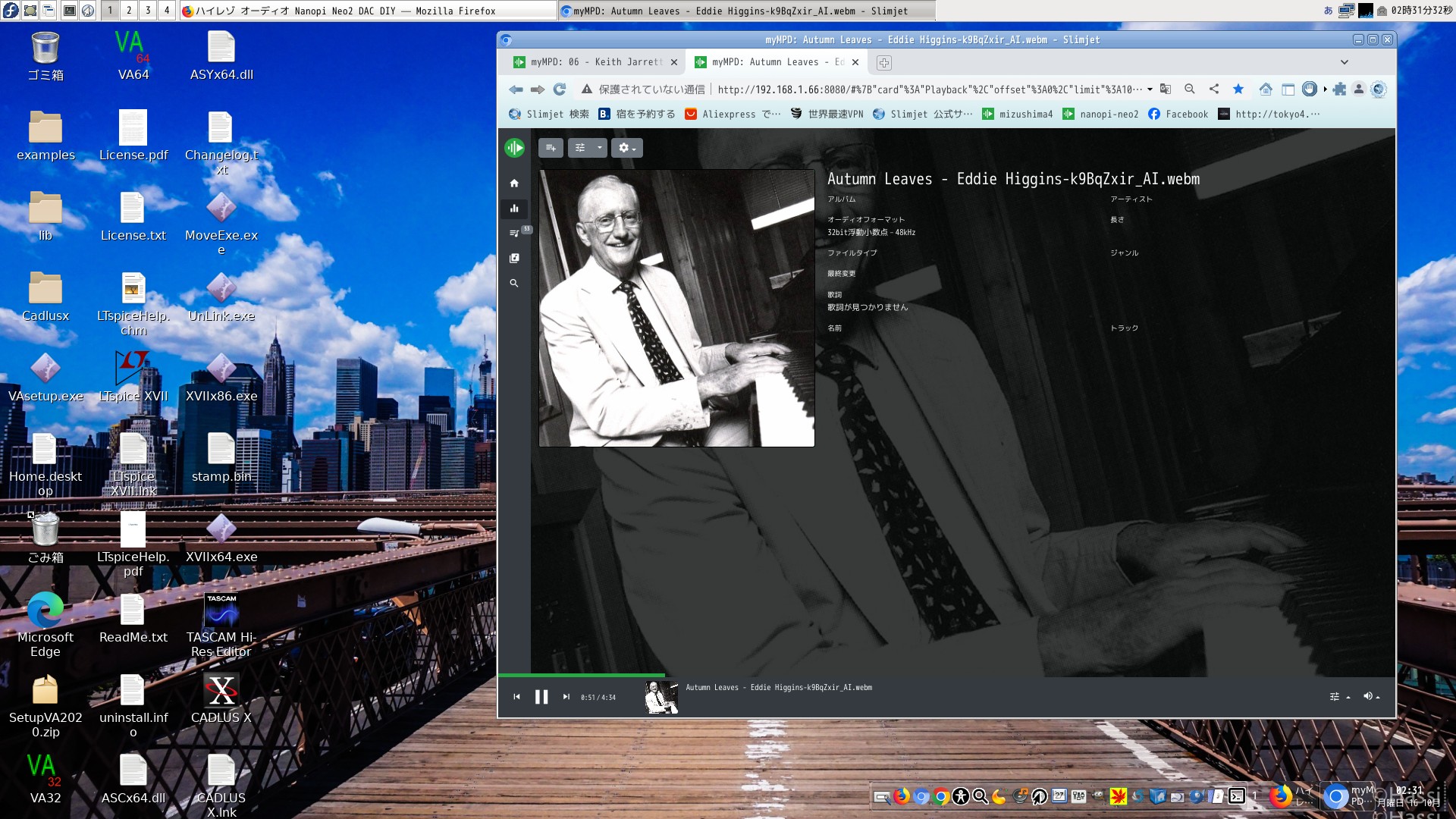Click the add-to-playlist toolbar button
The image size is (1456, 819).
[x=551, y=148]
